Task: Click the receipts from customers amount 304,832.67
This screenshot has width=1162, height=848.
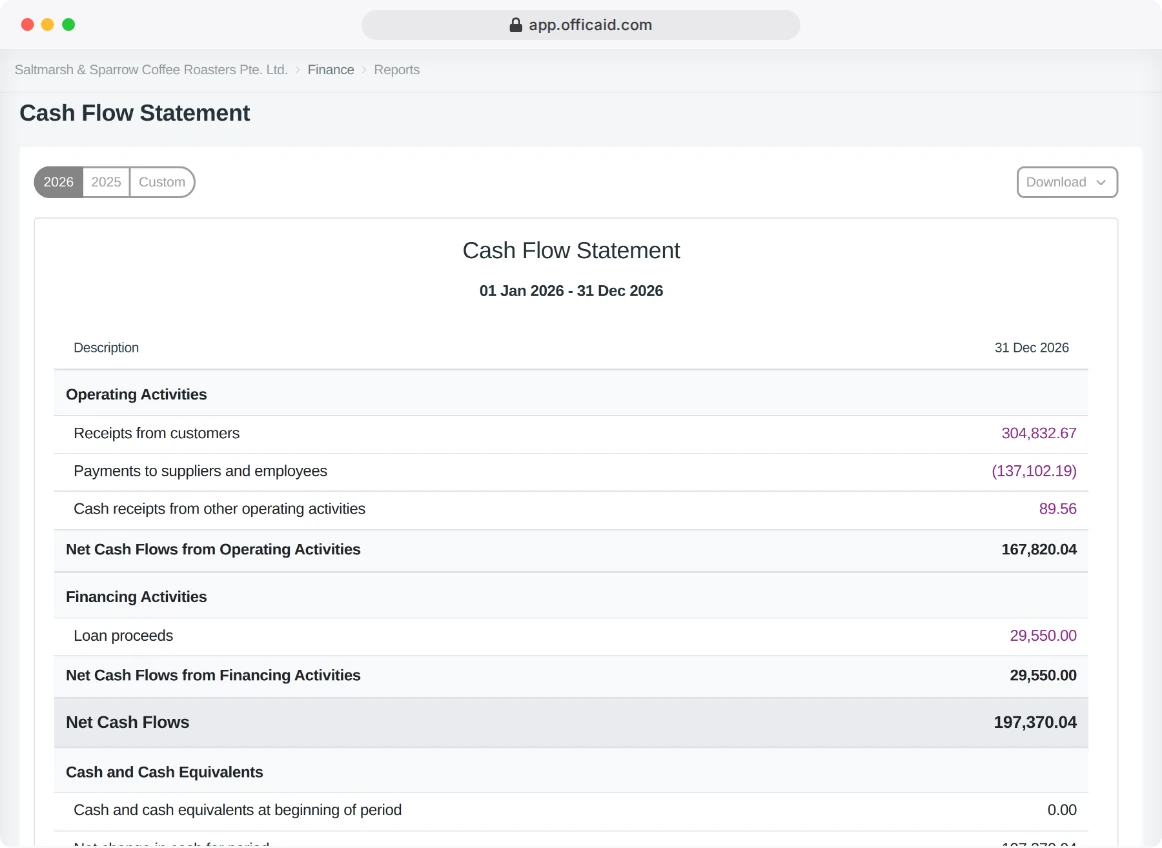Action: pyautogui.click(x=1039, y=434)
